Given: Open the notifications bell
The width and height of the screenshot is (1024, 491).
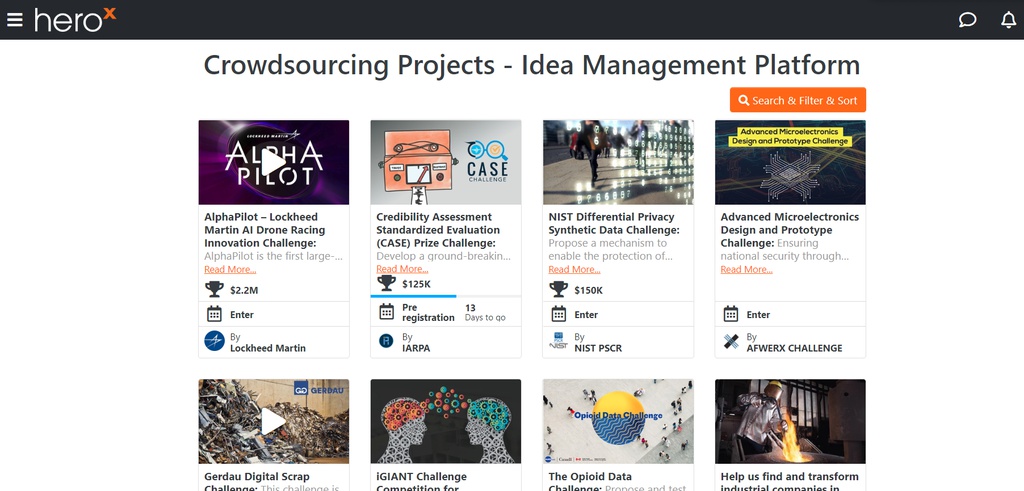Looking at the screenshot, I should point(1008,20).
